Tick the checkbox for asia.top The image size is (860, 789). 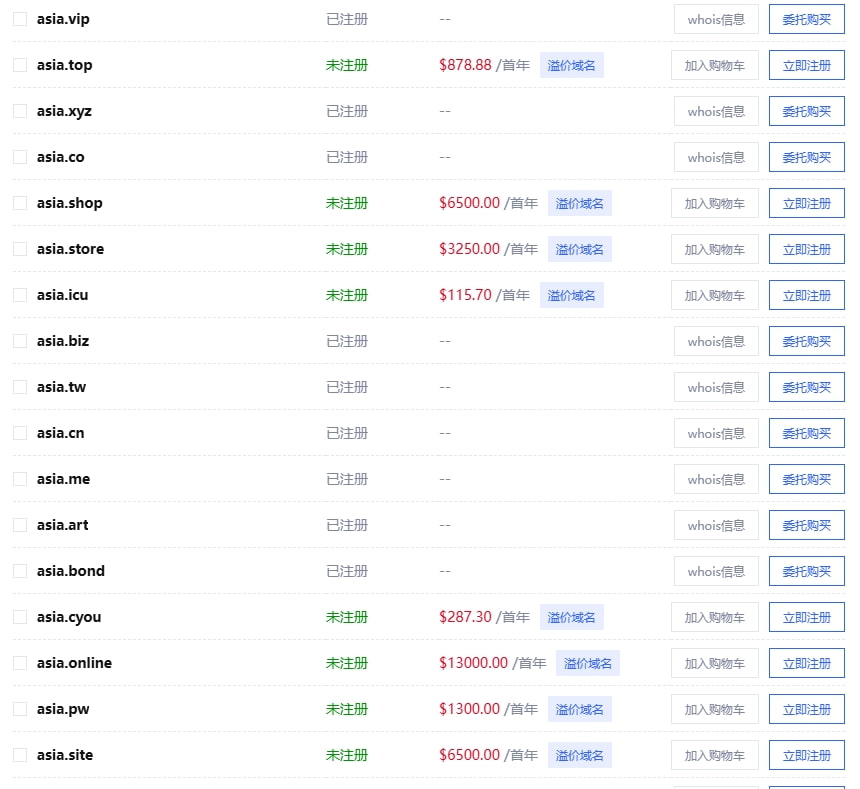click(x=20, y=65)
